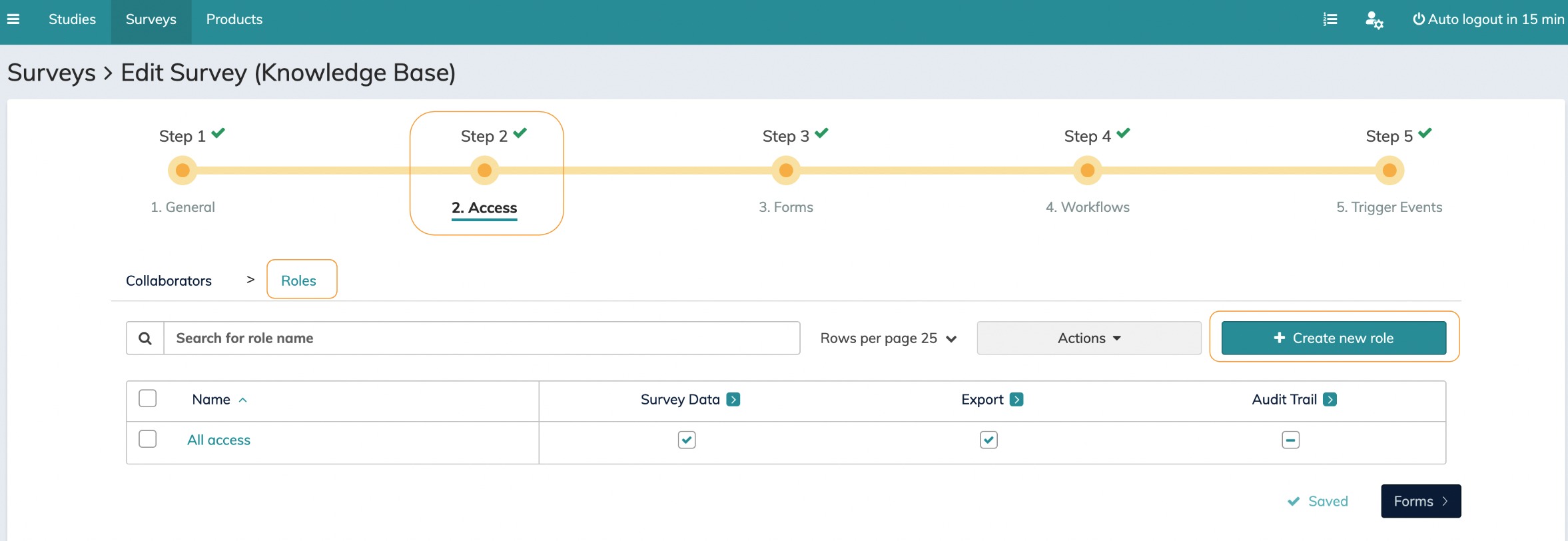Expand the Audit Trail column arrow

coord(1330,400)
